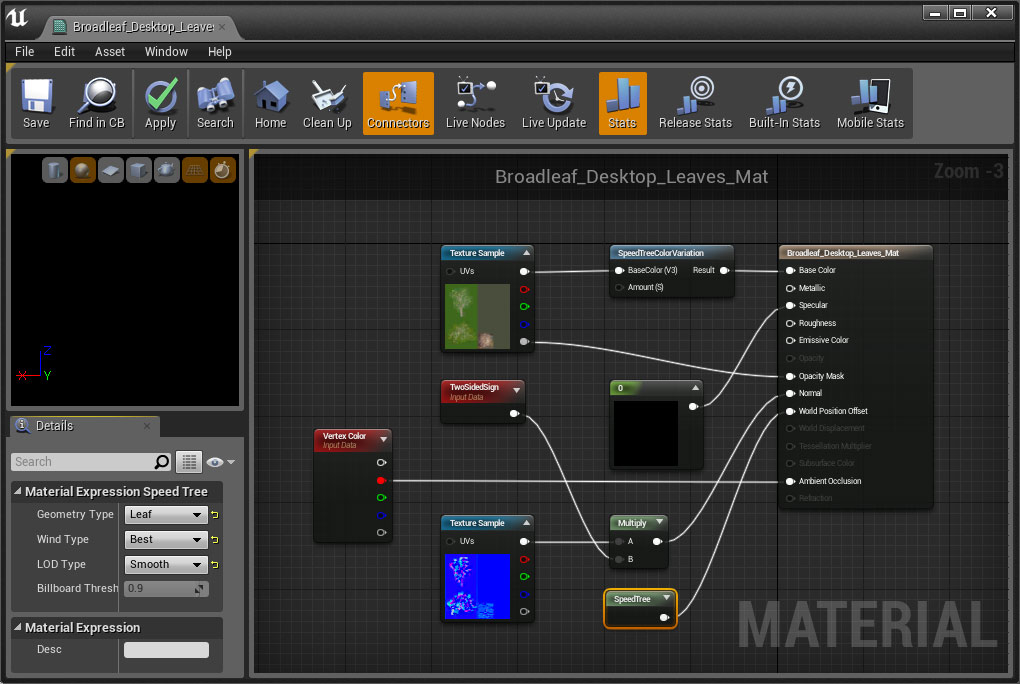The height and width of the screenshot is (684, 1020).
Task: Click Opacity Mask input pin
Action: click(x=790, y=376)
